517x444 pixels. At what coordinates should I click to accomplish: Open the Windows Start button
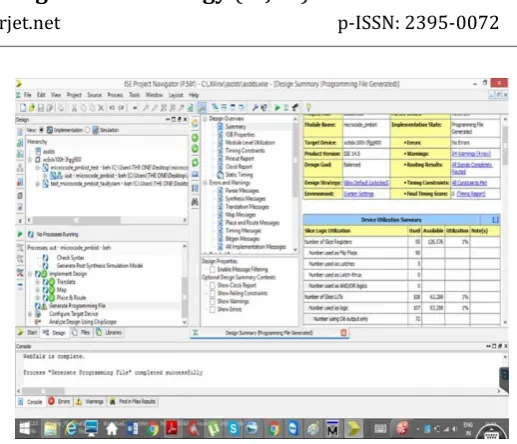point(26,428)
